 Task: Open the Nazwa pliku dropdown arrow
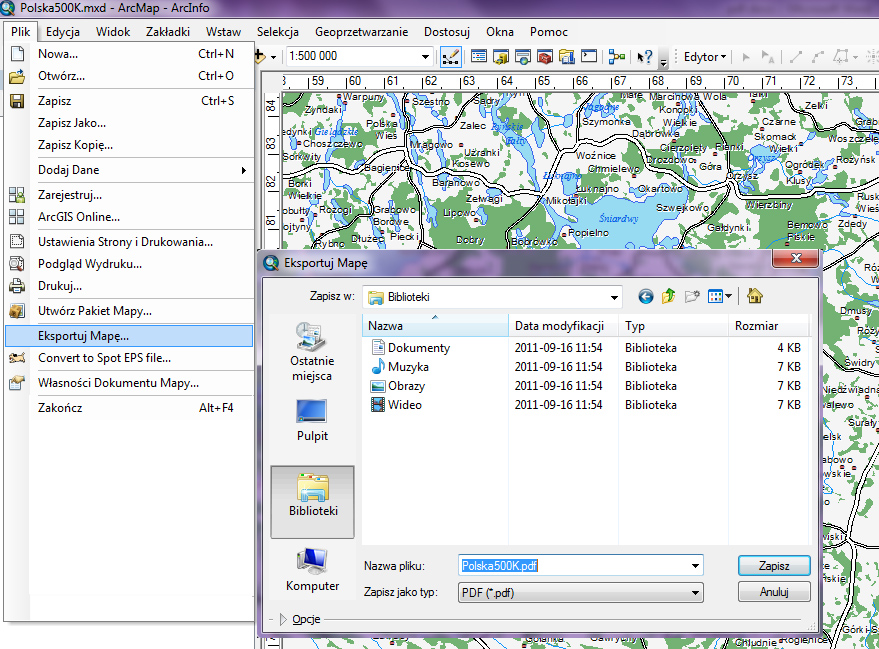pos(695,566)
